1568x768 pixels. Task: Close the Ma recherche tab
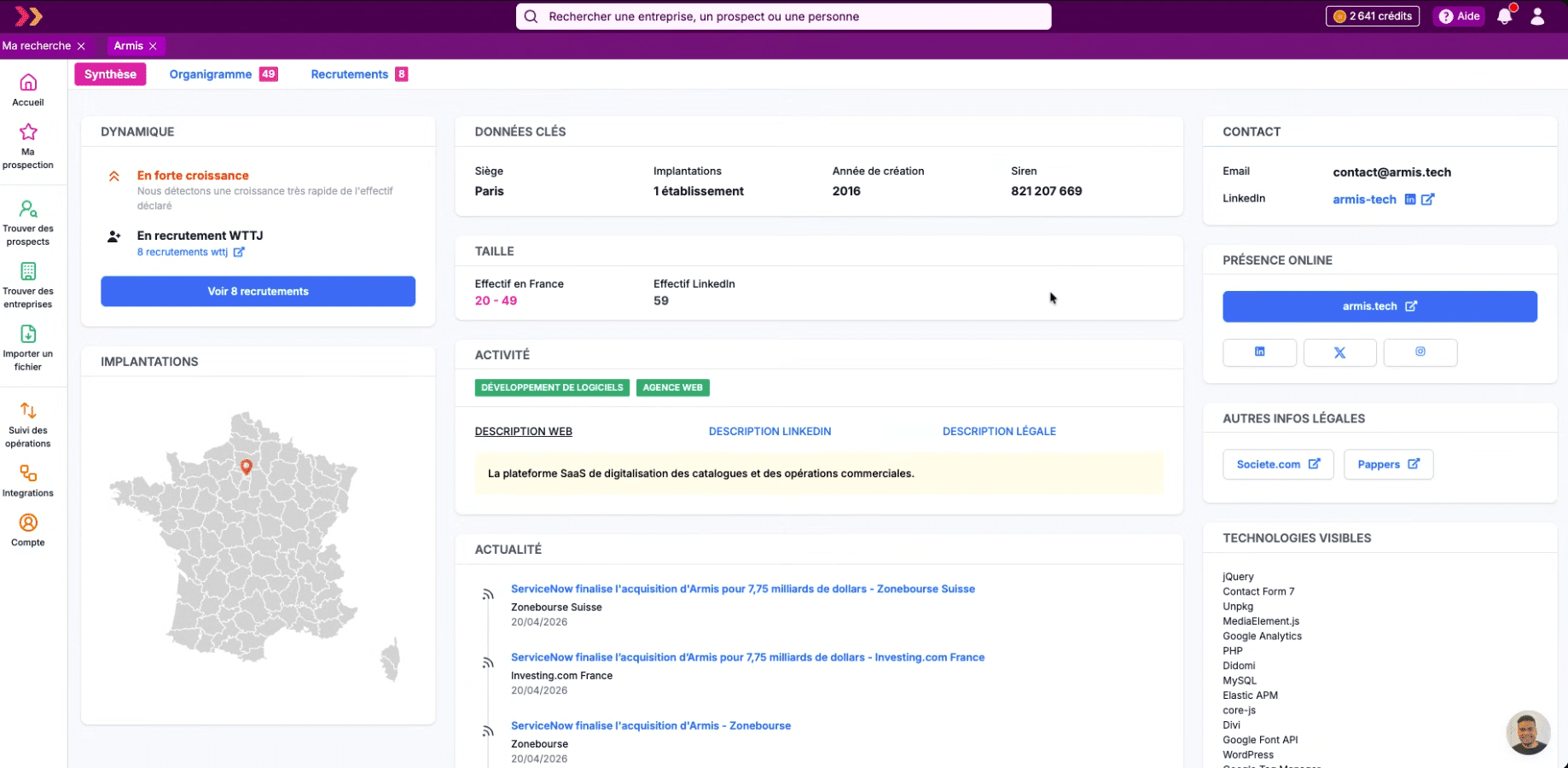click(81, 46)
